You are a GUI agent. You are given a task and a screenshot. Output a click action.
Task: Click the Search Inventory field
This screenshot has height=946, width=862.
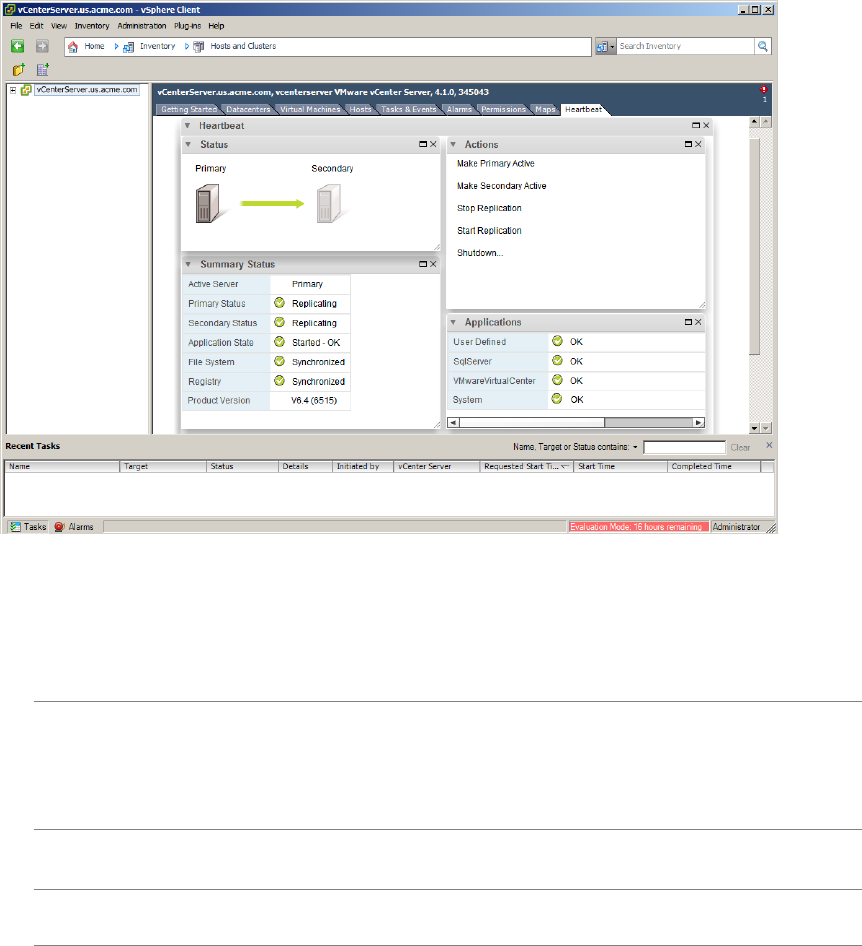[685, 46]
